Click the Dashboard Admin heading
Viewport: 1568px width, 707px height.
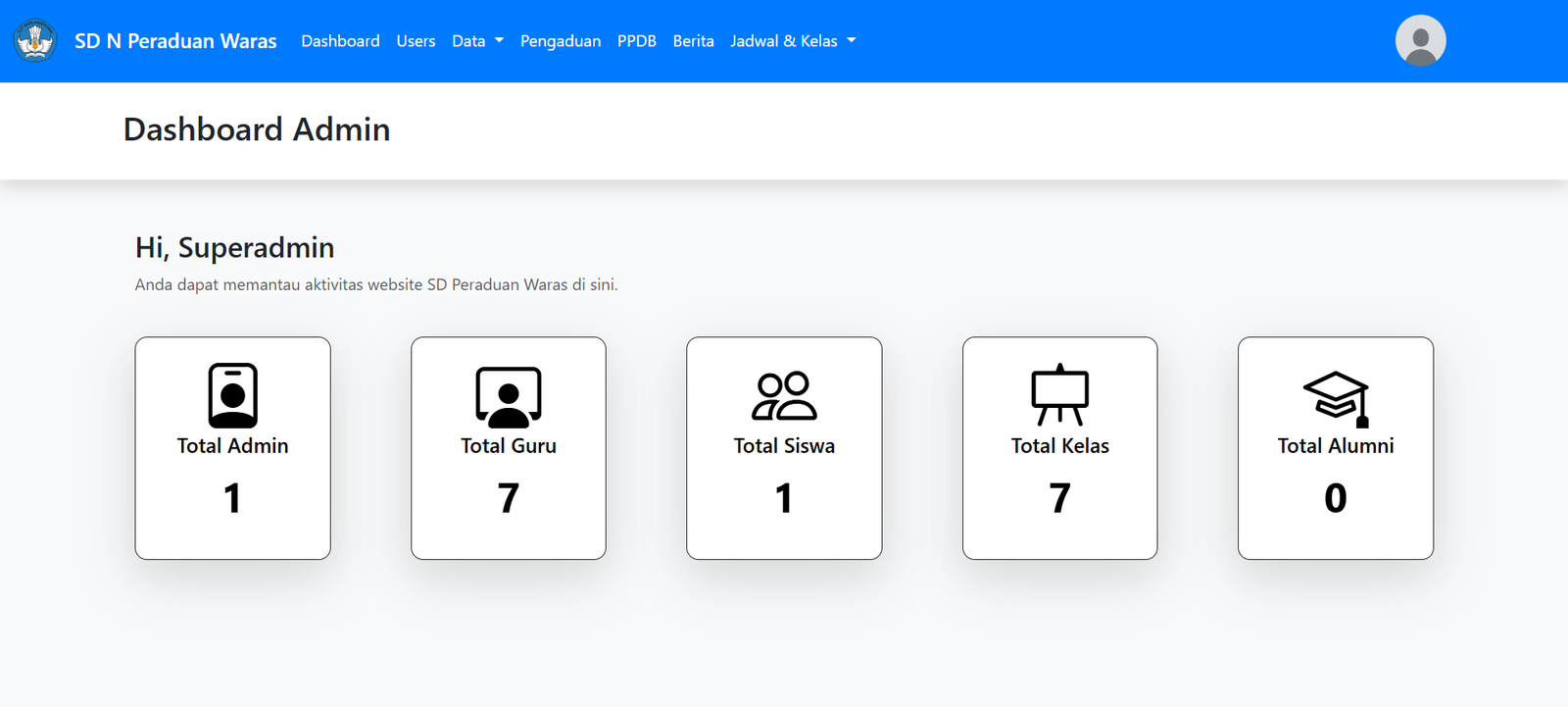click(257, 129)
